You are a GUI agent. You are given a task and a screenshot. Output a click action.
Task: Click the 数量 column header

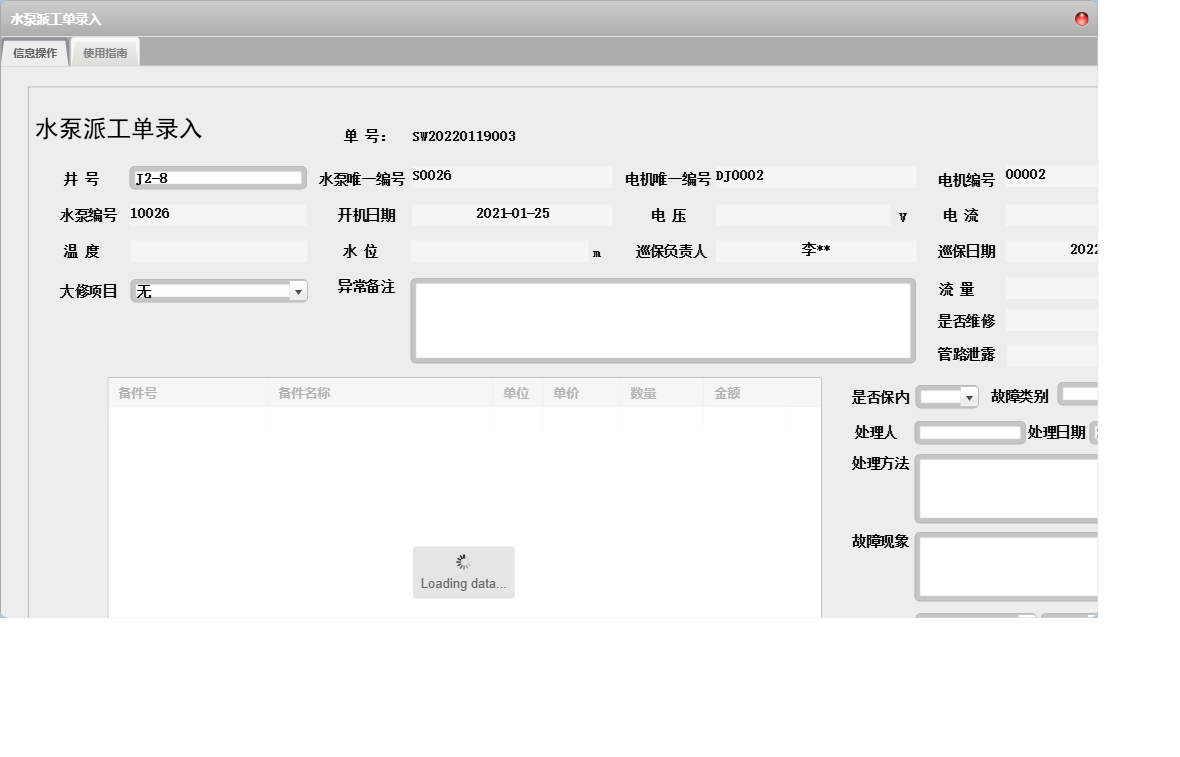tap(661, 393)
